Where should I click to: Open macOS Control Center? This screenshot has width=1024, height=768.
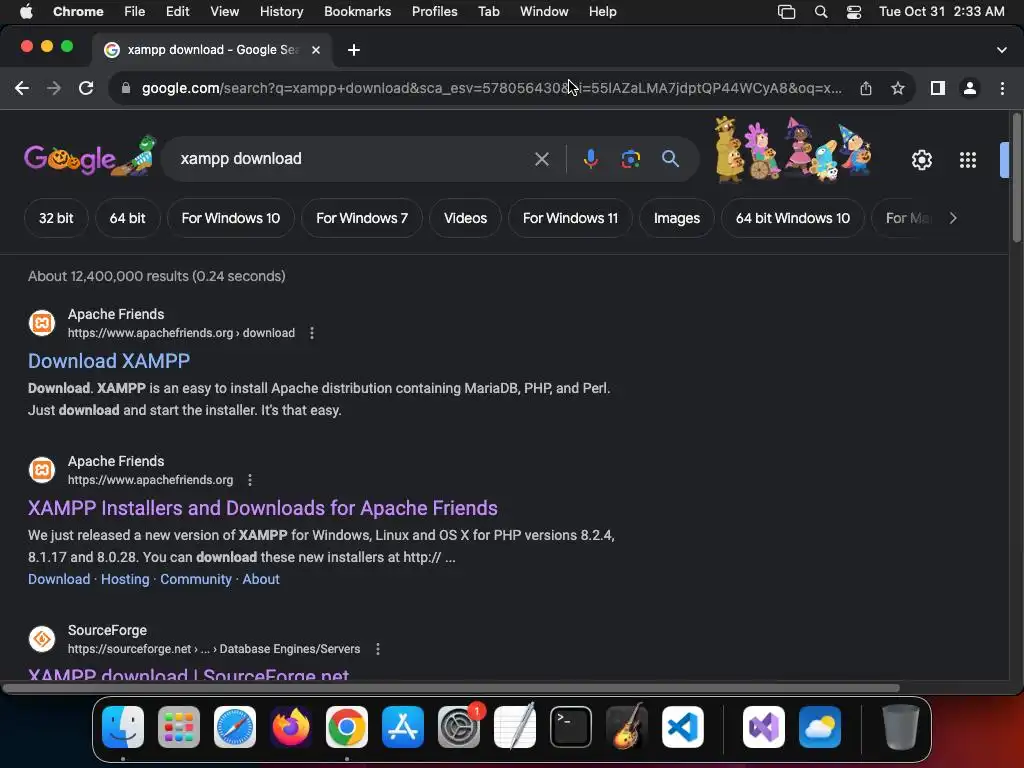(x=854, y=12)
